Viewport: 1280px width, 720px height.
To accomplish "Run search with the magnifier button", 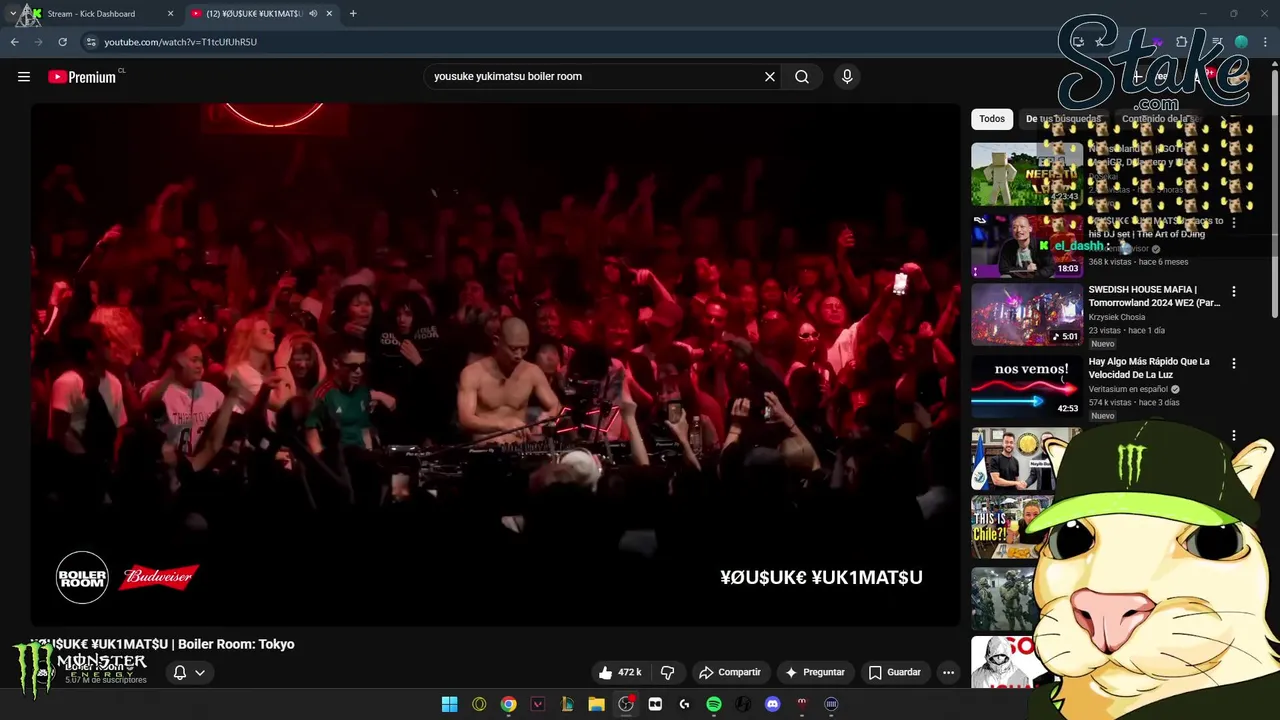I will tap(802, 77).
